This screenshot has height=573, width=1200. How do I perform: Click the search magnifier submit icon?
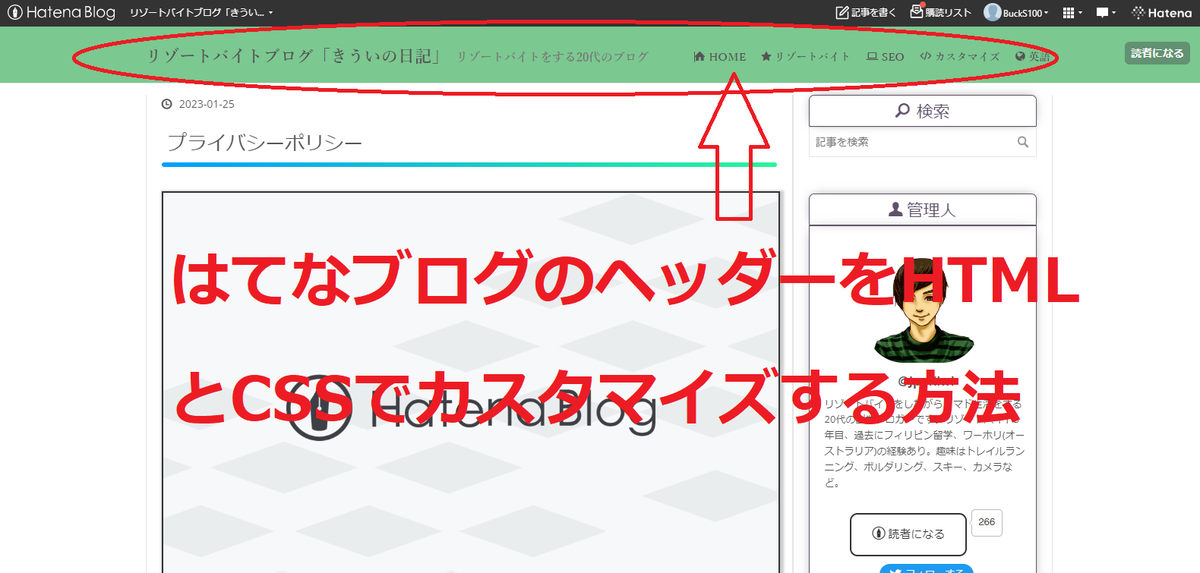coord(1023,142)
